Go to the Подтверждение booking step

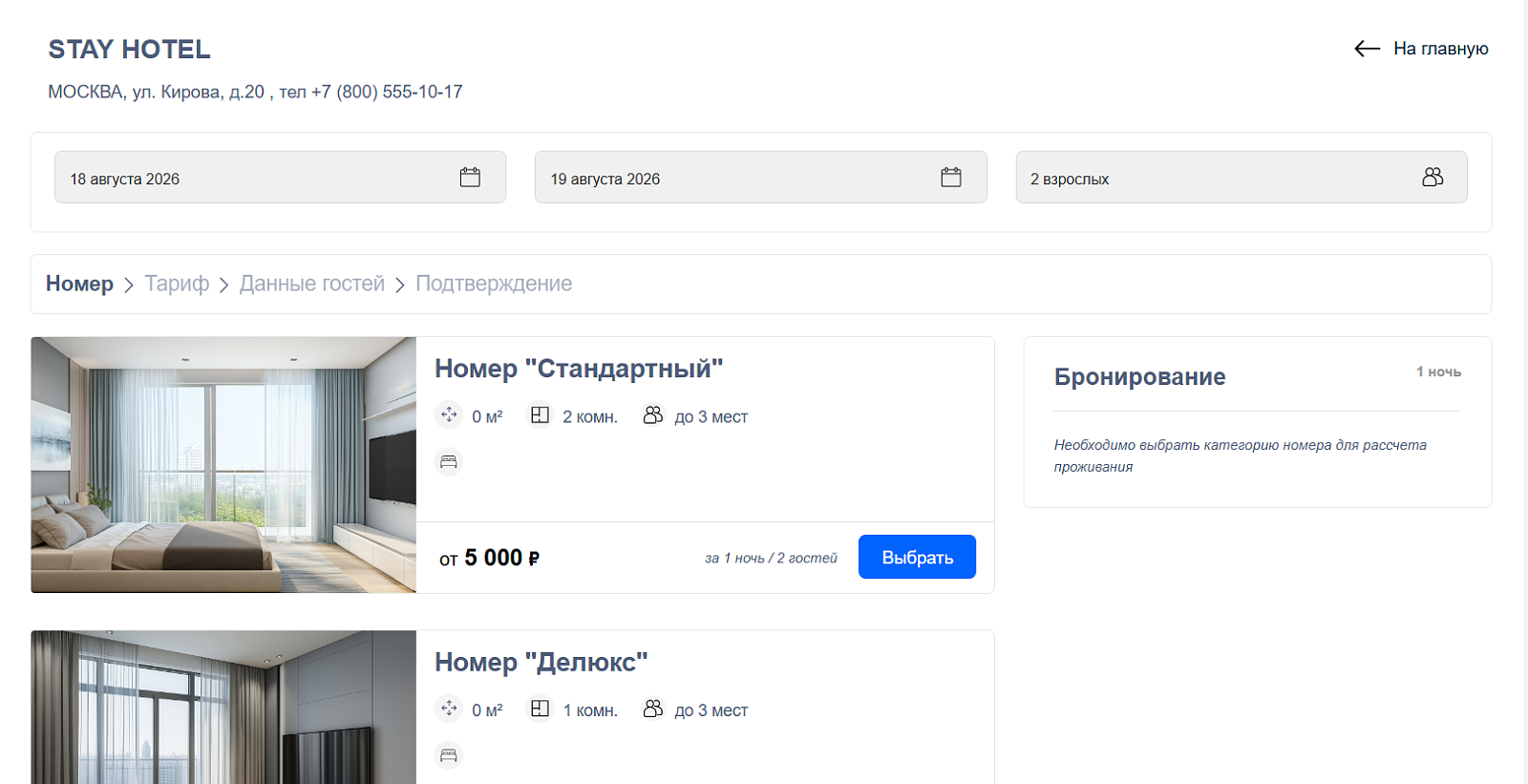[494, 284]
